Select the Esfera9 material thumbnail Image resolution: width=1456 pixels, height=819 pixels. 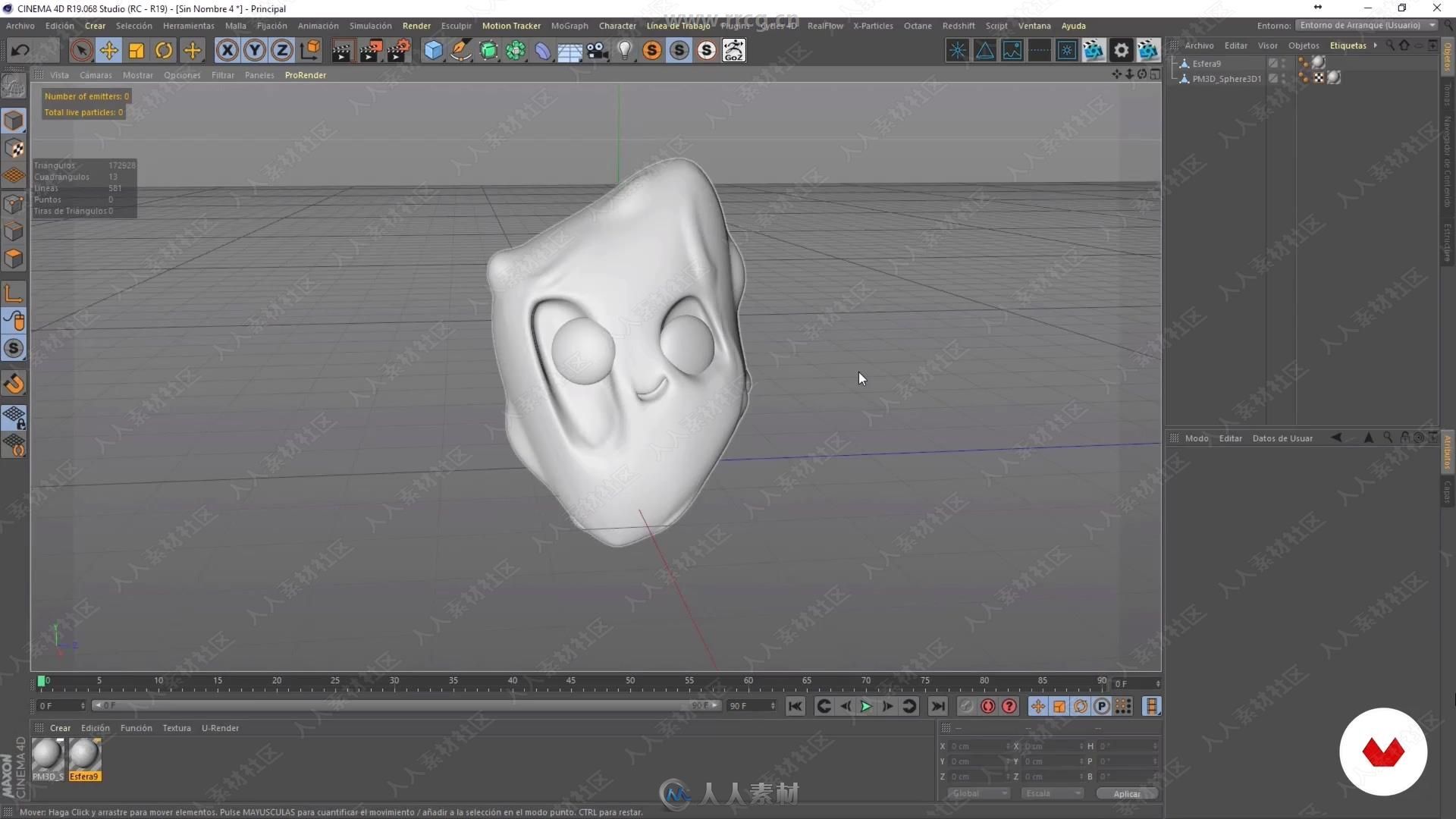tap(84, 759)
